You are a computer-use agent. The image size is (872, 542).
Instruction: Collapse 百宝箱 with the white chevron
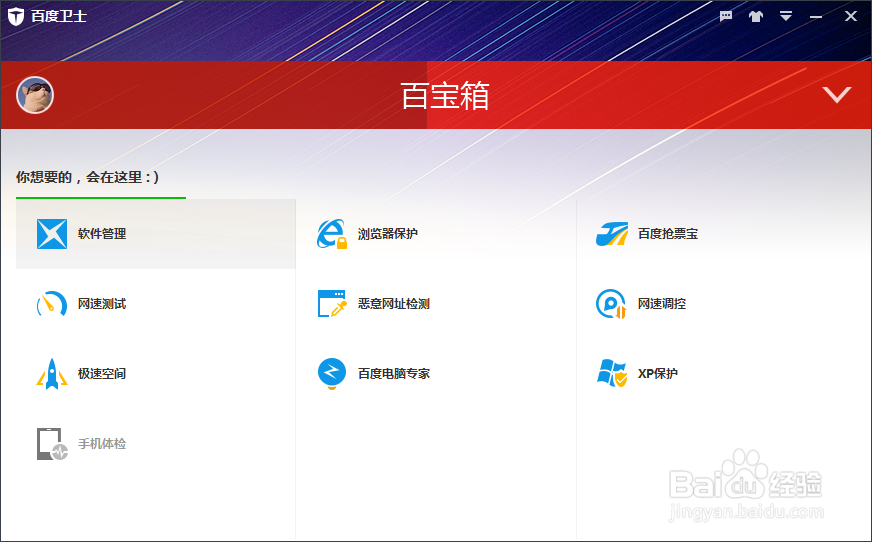837,95
